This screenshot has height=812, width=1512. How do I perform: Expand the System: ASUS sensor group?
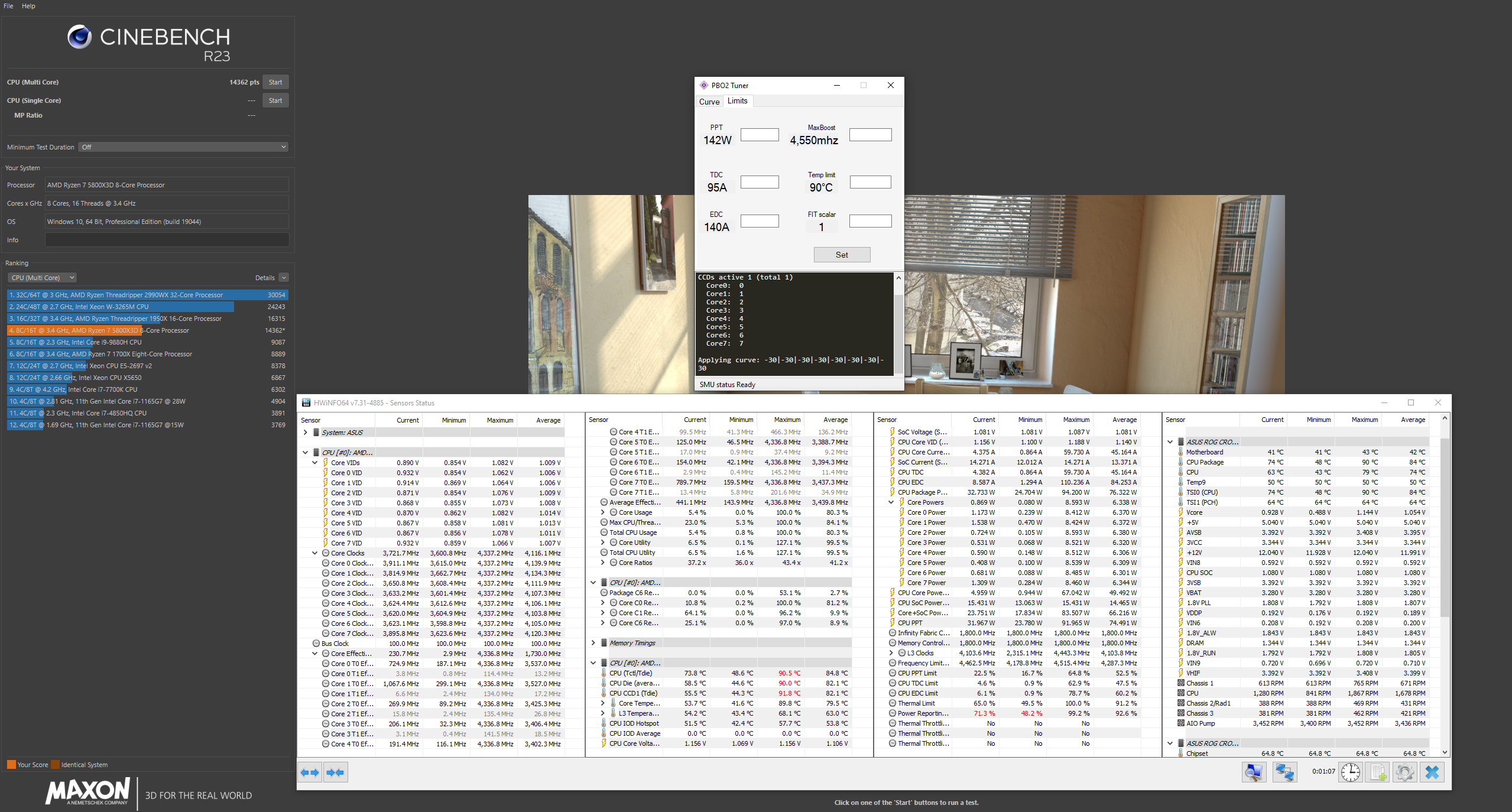(x=306, y=432)
